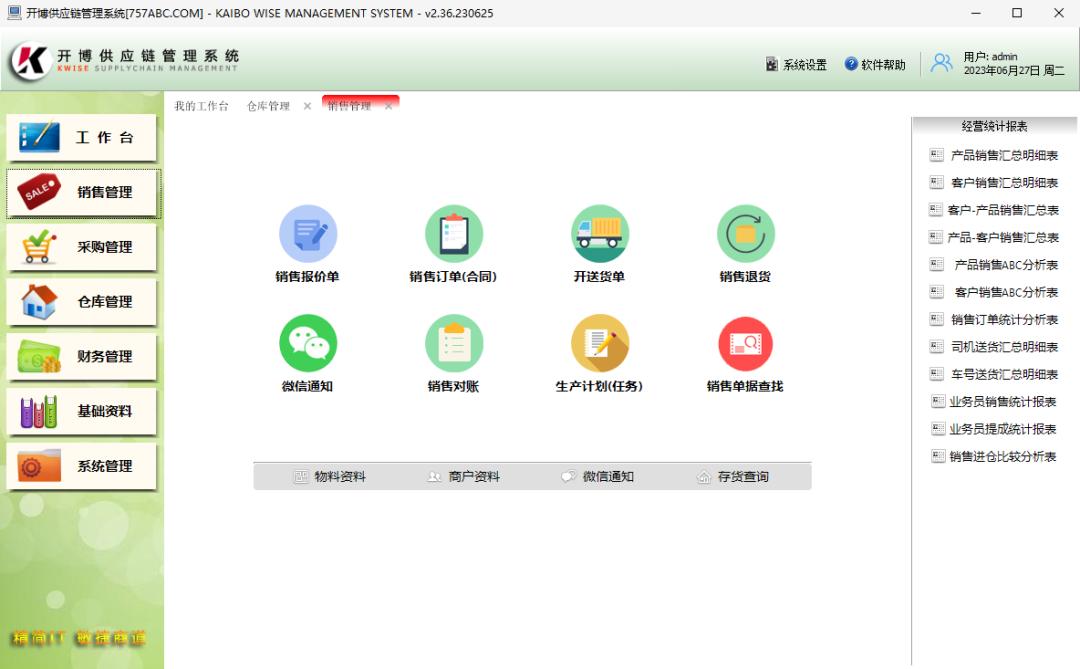Select 仓库管理 in the left sidebar
Image resolution: width=1080 pixels, height=669 pixels.
point(80,302)
